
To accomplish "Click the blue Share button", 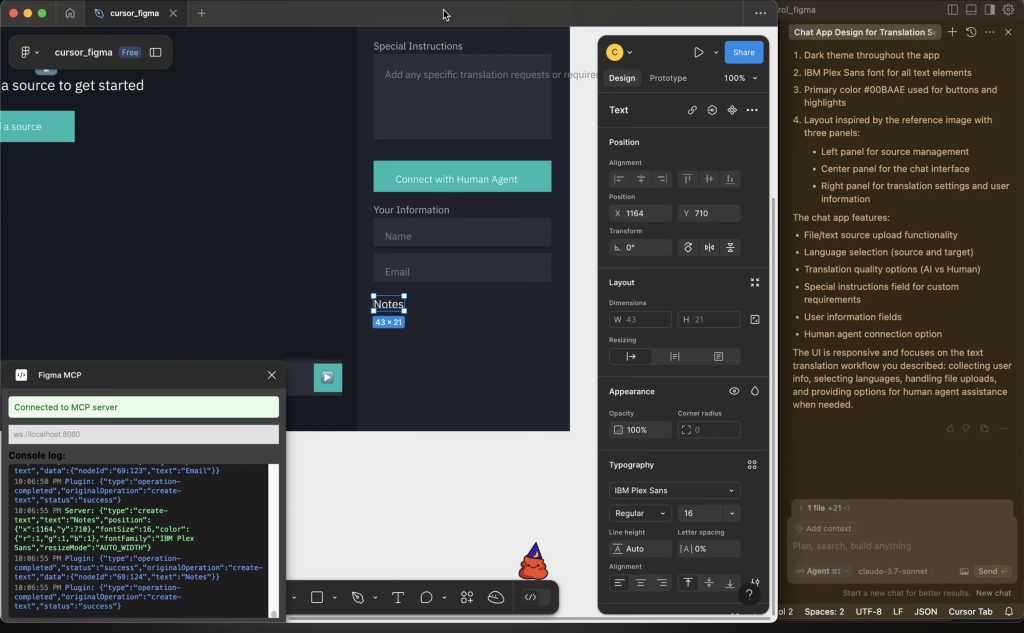I will (743, 52).
